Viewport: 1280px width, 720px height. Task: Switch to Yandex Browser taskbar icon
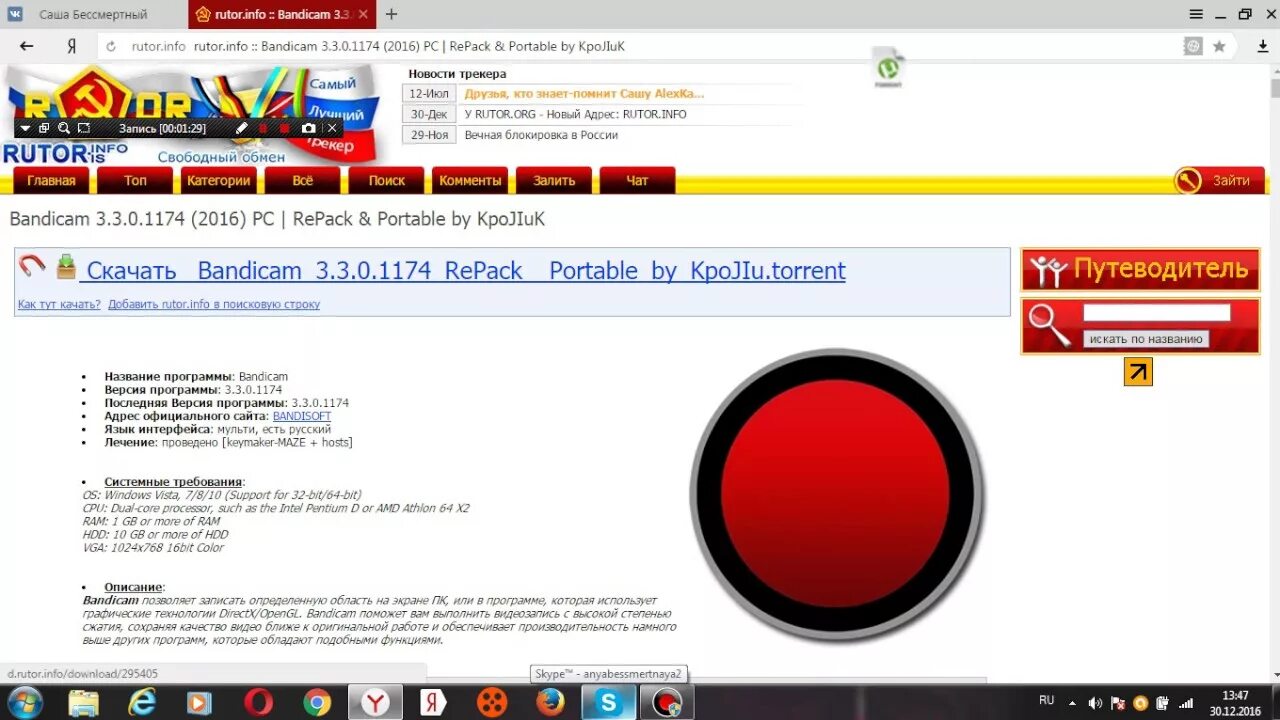coord(375,703)
